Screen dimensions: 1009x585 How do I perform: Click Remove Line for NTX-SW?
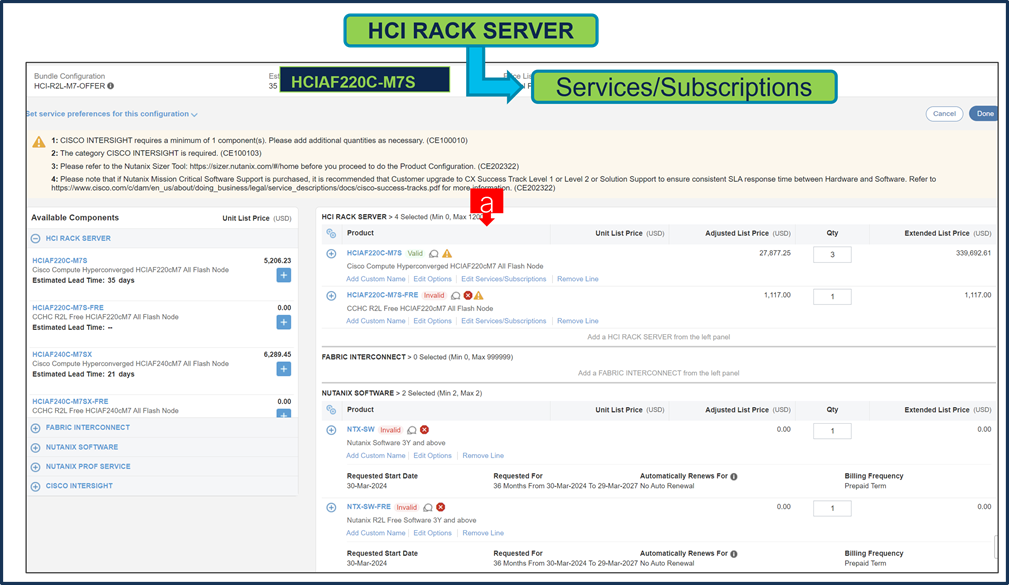[x=483, y=456]
